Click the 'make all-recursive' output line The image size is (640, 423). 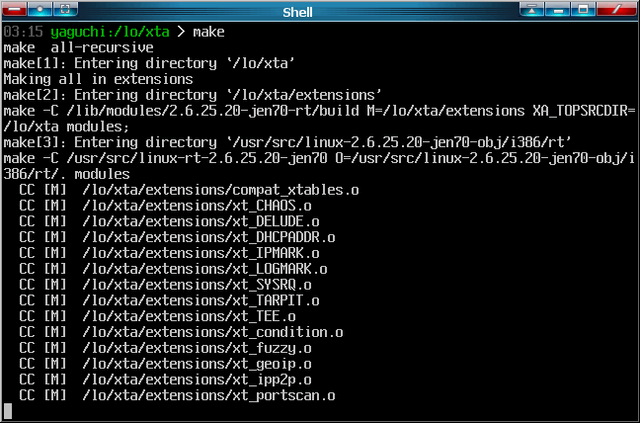(78, 47)
